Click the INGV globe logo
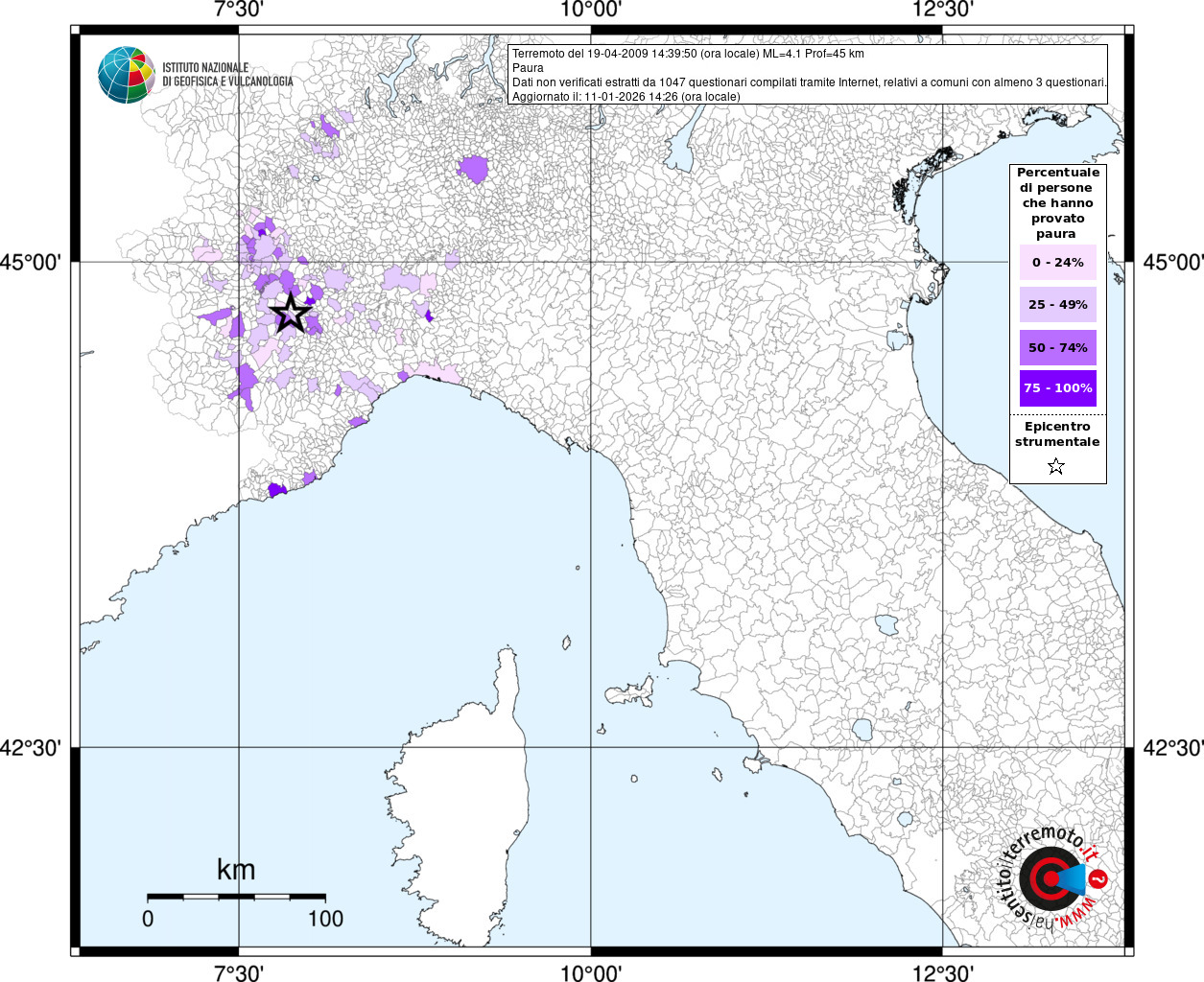Viewport: 1204px width, 982px height. point(126,75)
